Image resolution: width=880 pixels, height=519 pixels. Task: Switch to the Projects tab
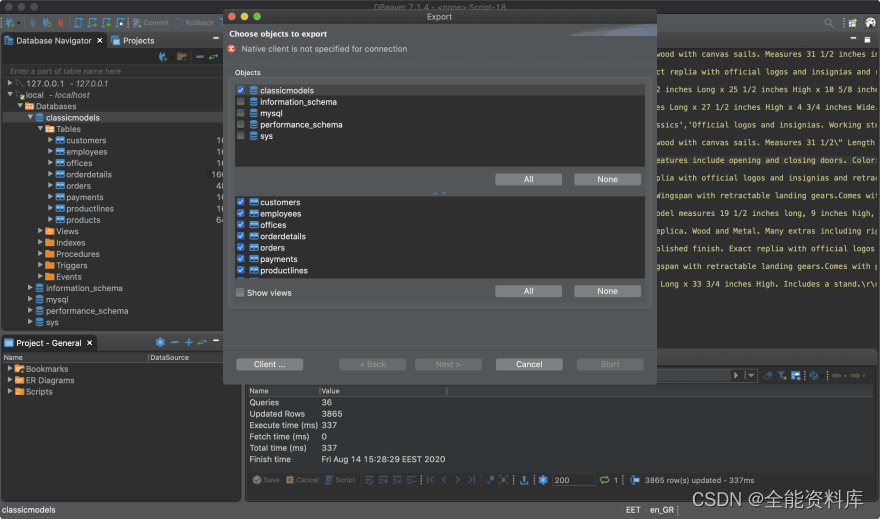tap(133, 40)
